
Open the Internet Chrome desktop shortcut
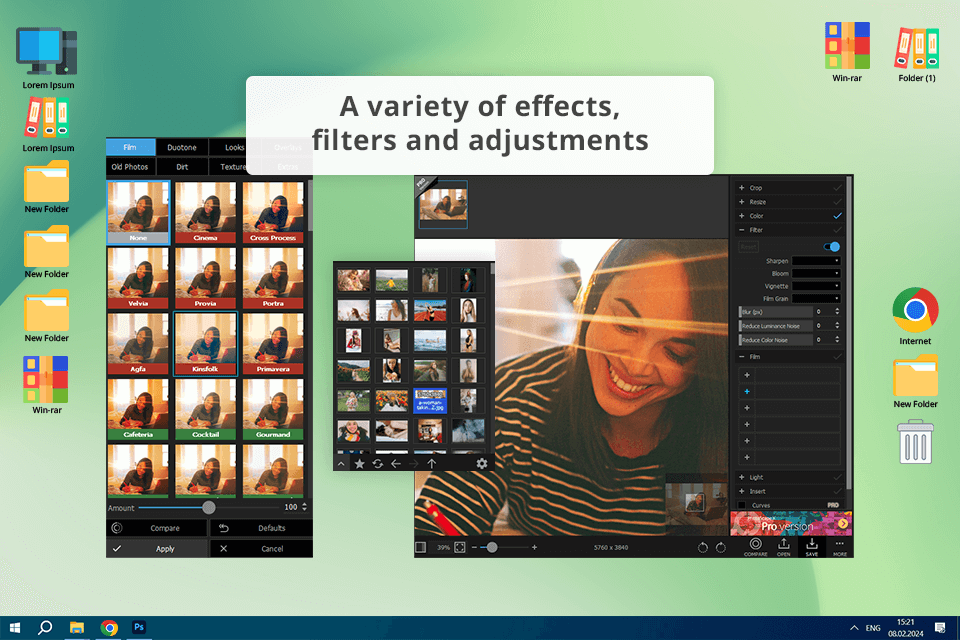[915, 316]
